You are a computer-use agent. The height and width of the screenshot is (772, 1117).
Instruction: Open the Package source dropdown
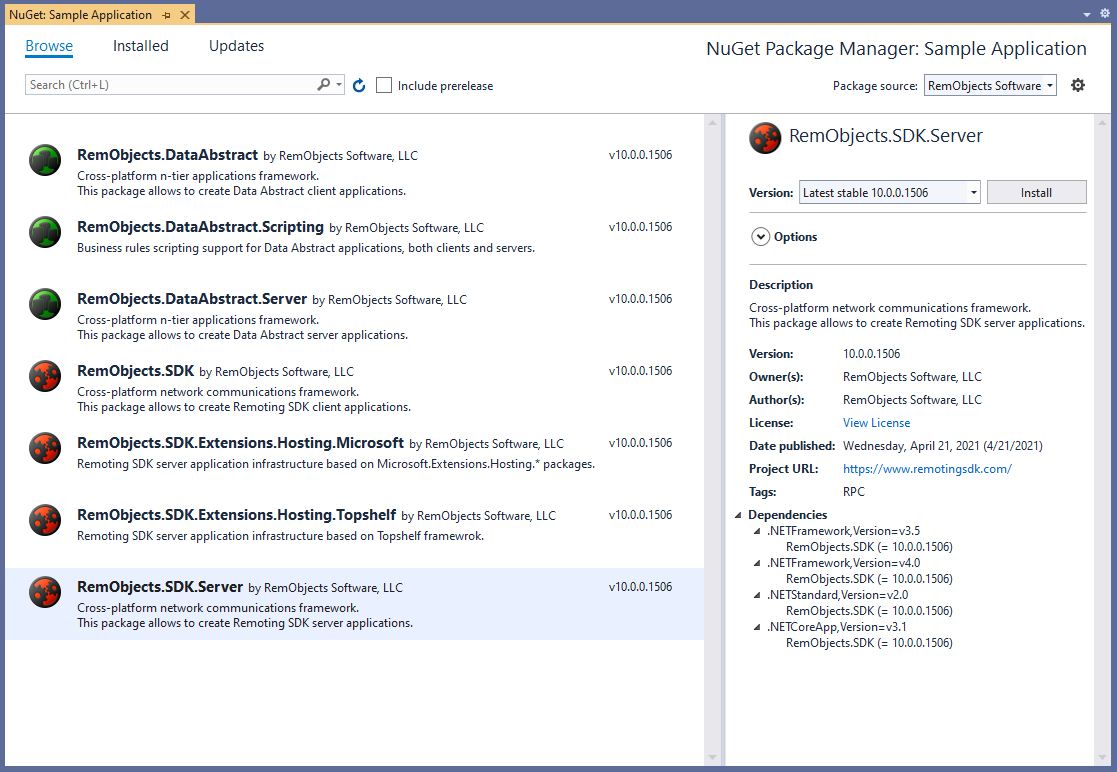tap(990, 85)
